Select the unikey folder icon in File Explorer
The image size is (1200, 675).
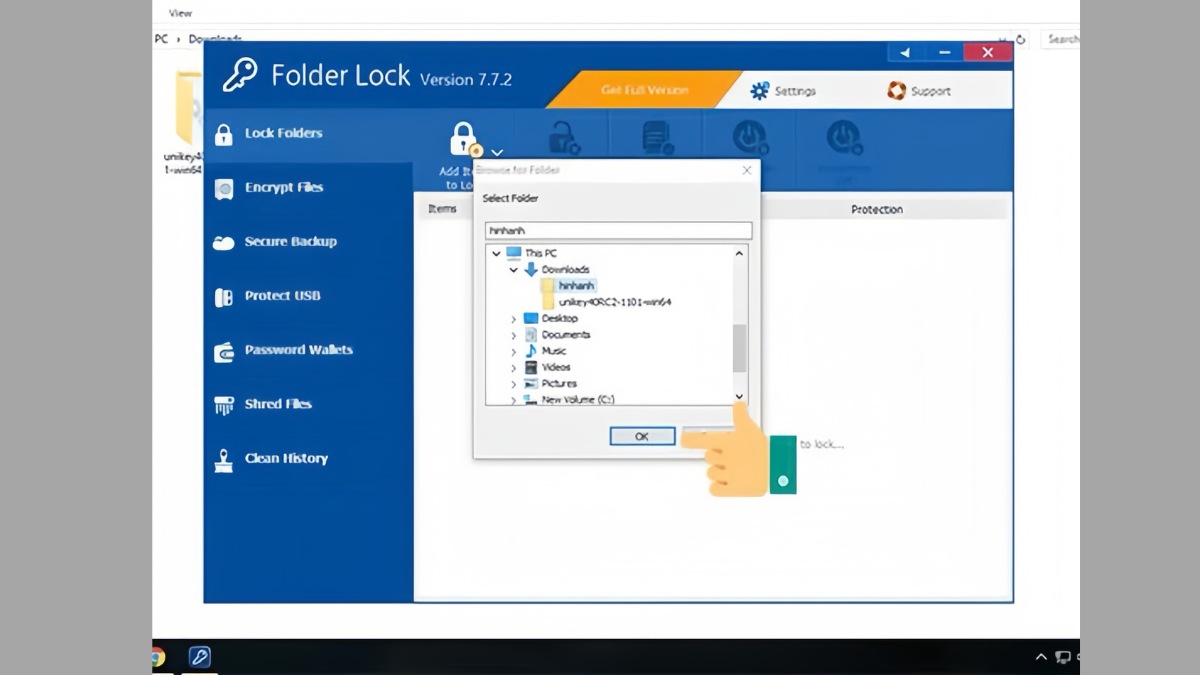[x=187, y=109]
